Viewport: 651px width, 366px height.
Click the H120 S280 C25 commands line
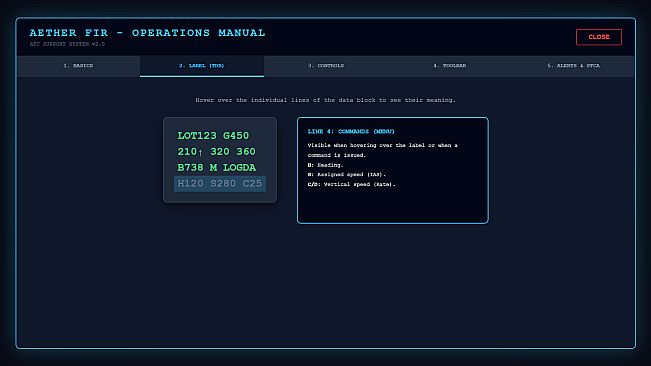coord(220,183)
